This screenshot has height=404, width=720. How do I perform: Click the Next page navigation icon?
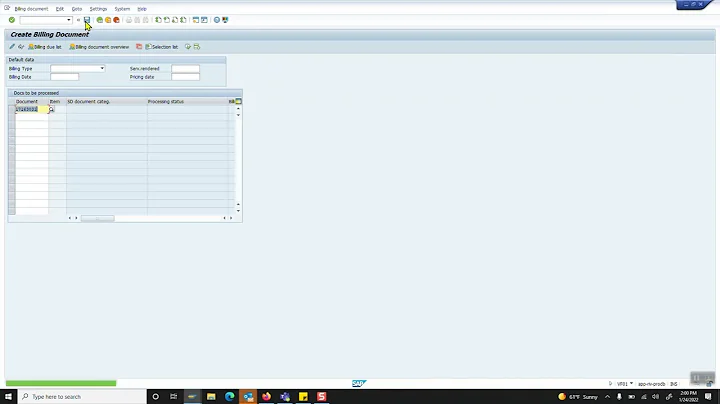click(x=175, y=20)
